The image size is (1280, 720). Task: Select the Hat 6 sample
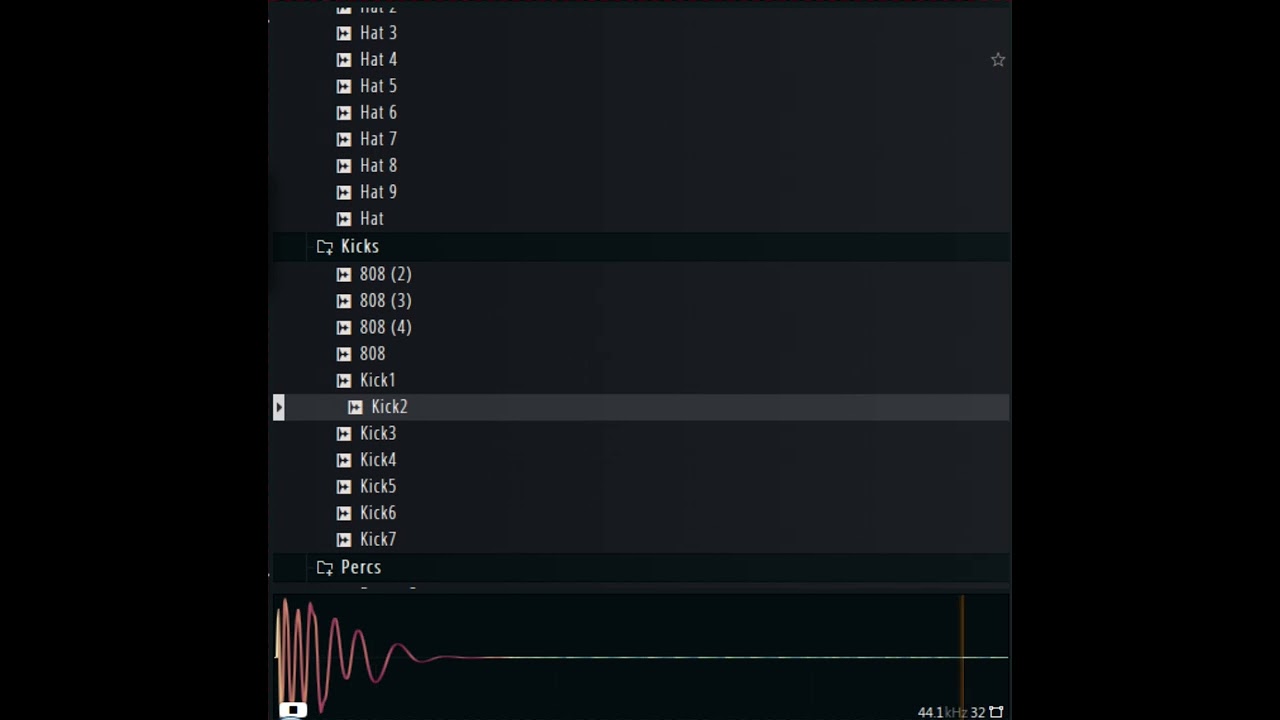378,113
